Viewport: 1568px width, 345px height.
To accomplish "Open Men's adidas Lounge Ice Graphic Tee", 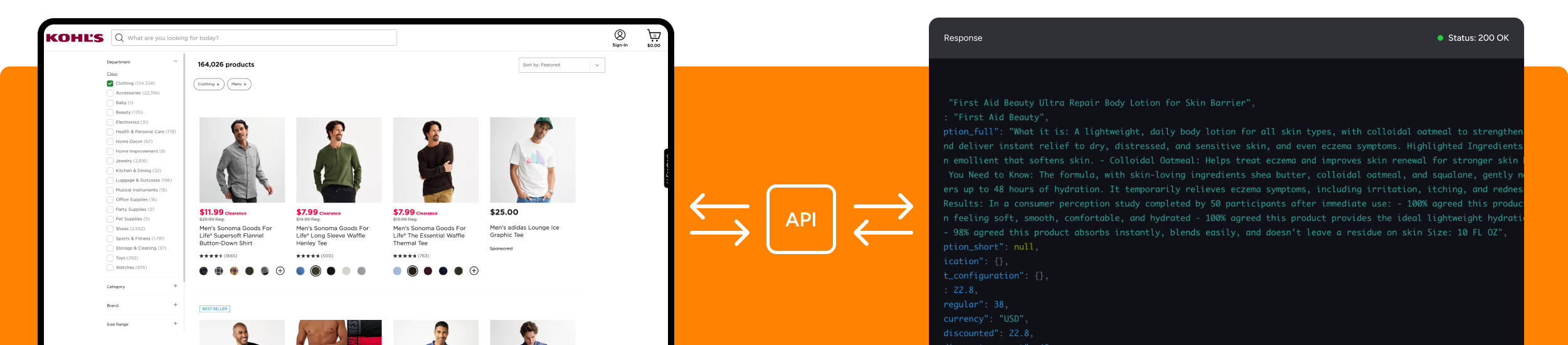I will coord(524,231).
